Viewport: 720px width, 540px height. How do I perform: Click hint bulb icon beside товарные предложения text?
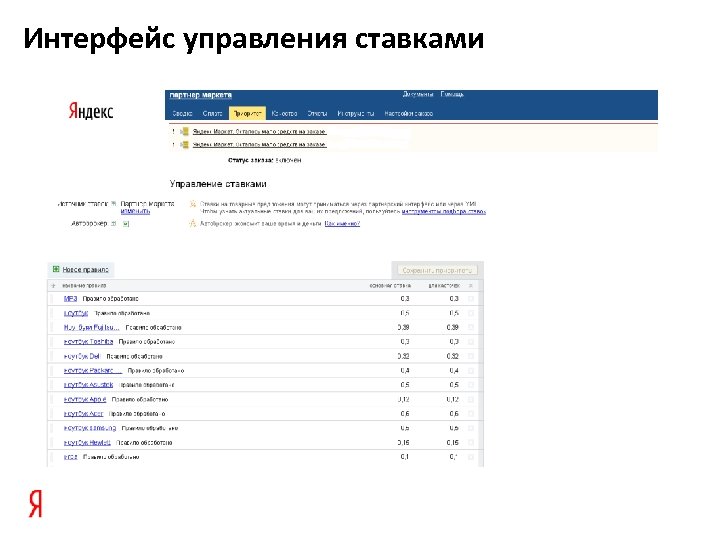[x=193, y=204]
